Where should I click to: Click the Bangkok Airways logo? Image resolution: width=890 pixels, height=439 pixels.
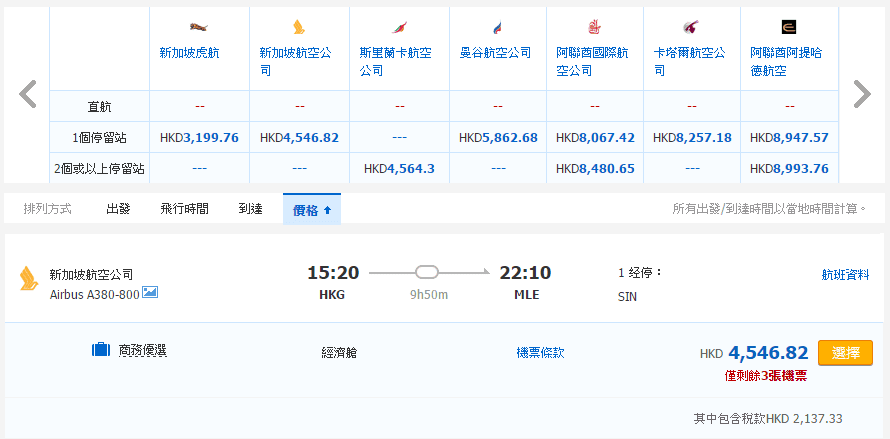click(x=497, y=27)
